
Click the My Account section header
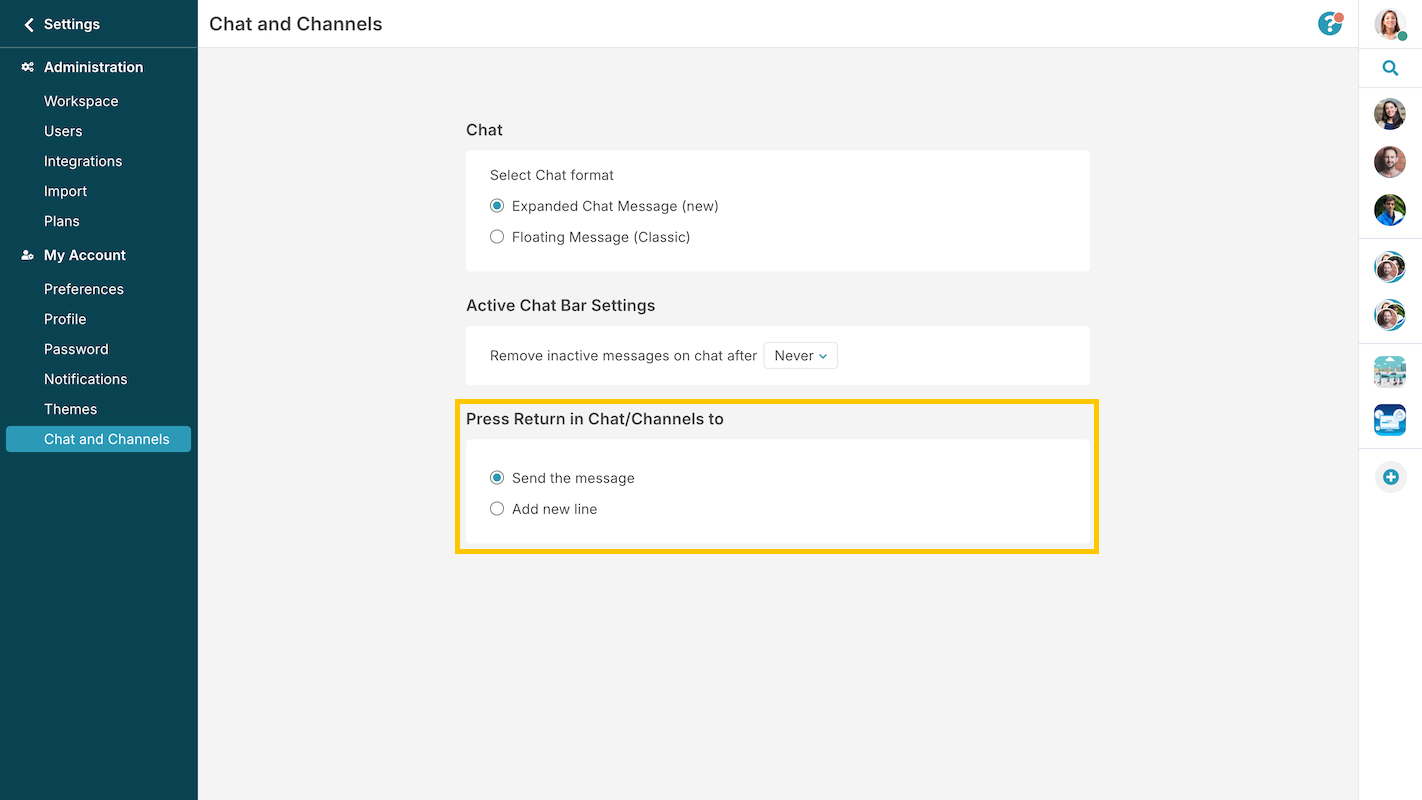pos(85,255)
